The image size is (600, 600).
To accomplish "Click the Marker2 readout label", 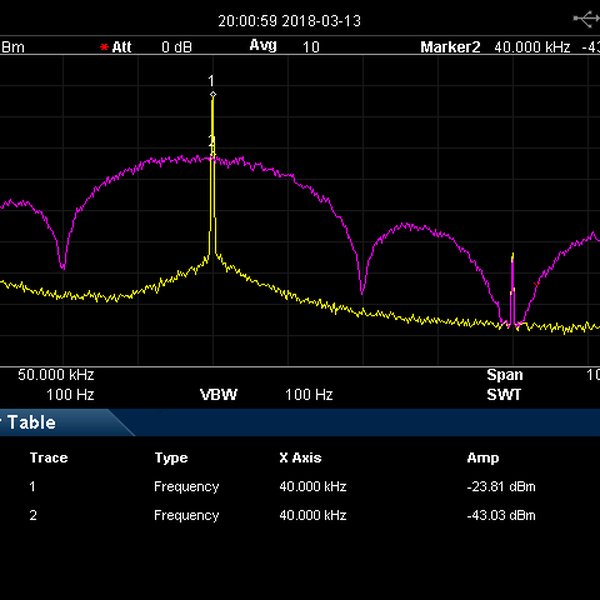I will [x=450, y=47].
